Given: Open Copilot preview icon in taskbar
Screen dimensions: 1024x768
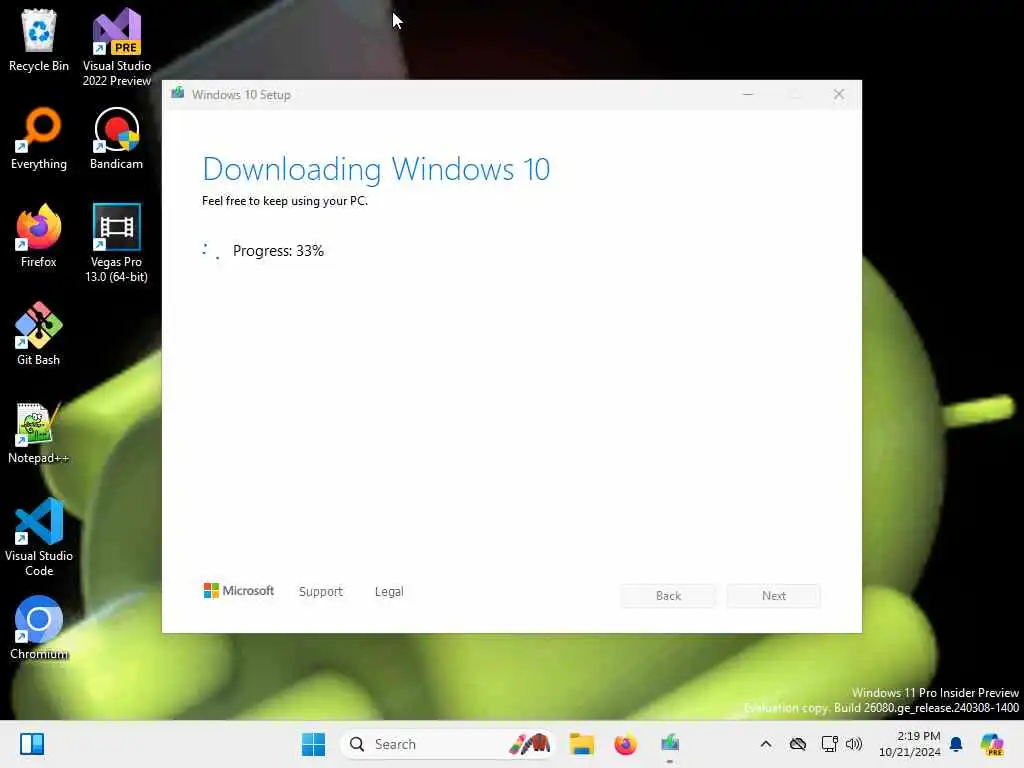Looking at the screenshot, I should click(x=992, y=744).
